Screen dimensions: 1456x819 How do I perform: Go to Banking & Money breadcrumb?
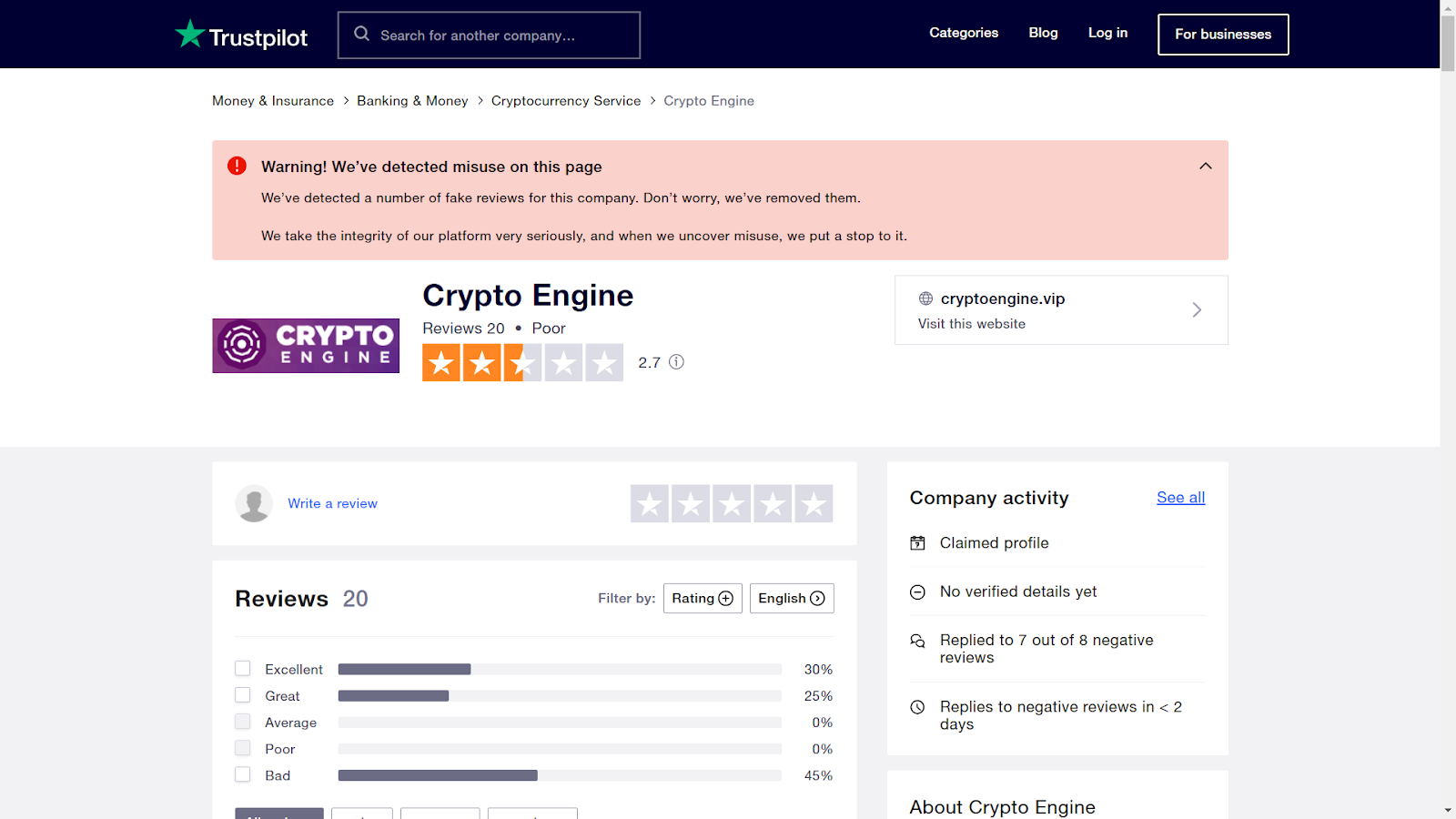412,101
